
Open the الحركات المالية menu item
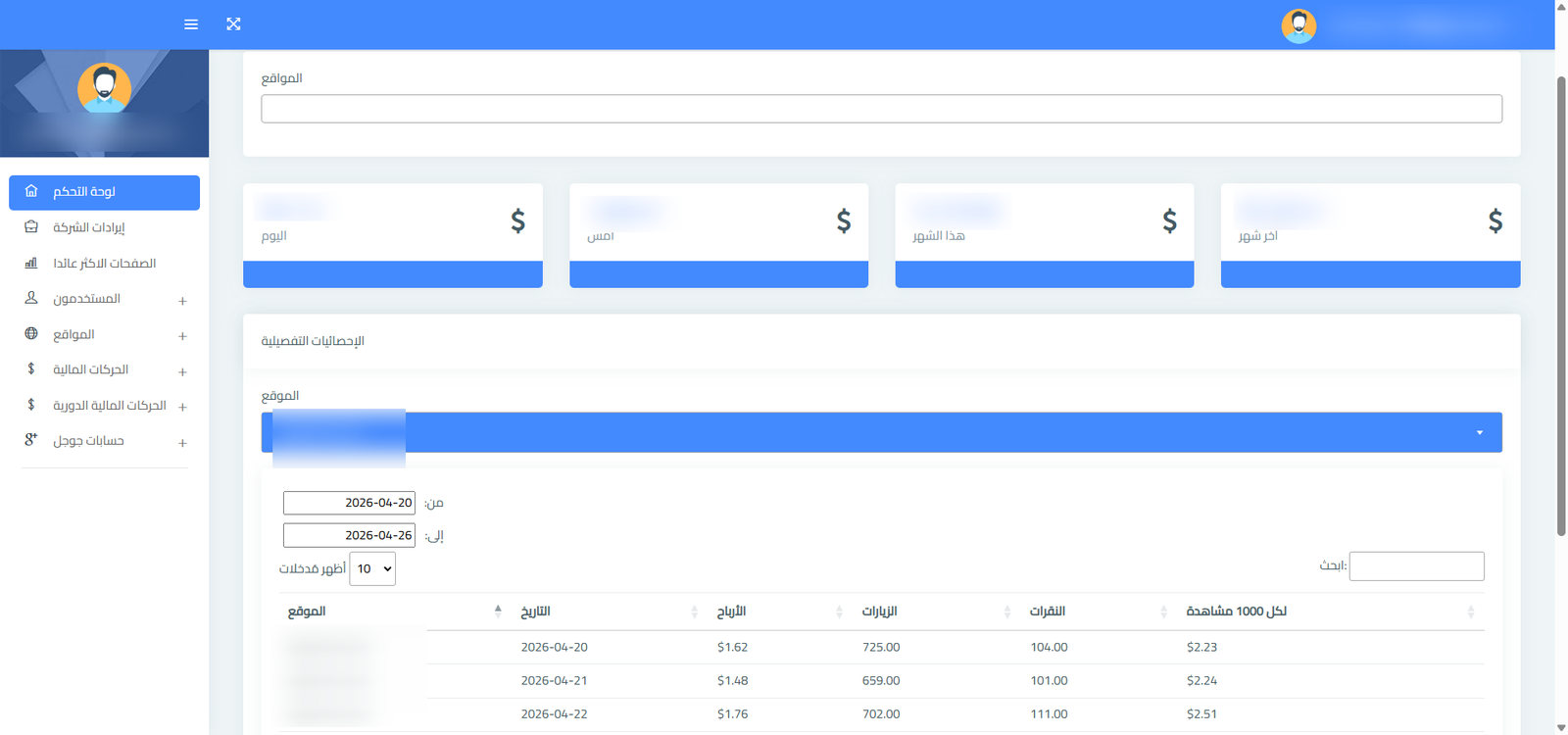(90, 369)
